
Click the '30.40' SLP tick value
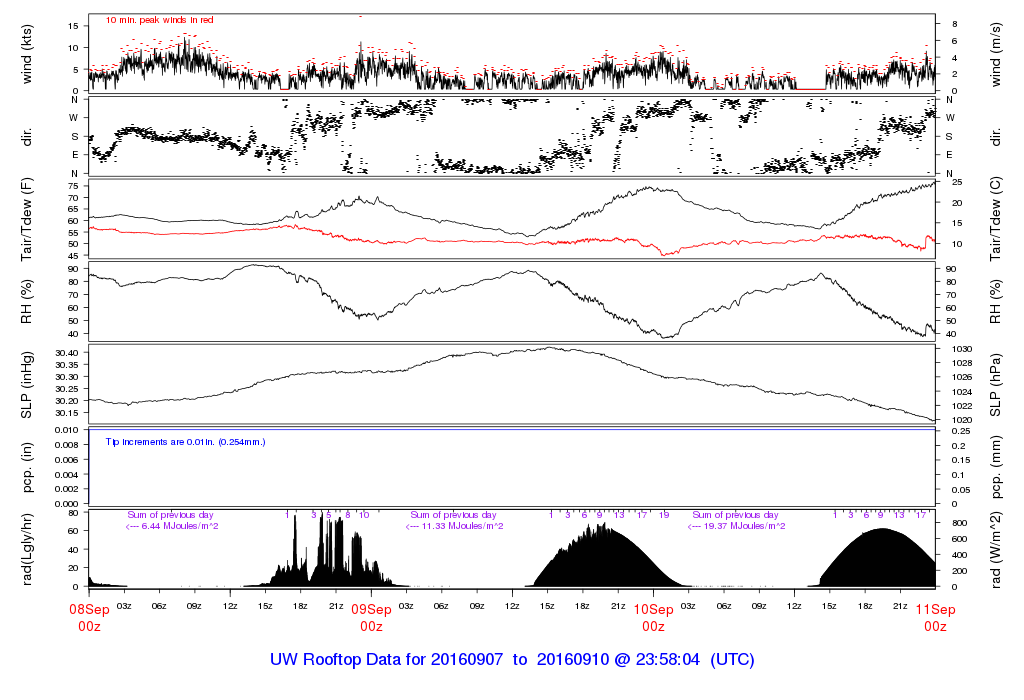click(67, 353)
